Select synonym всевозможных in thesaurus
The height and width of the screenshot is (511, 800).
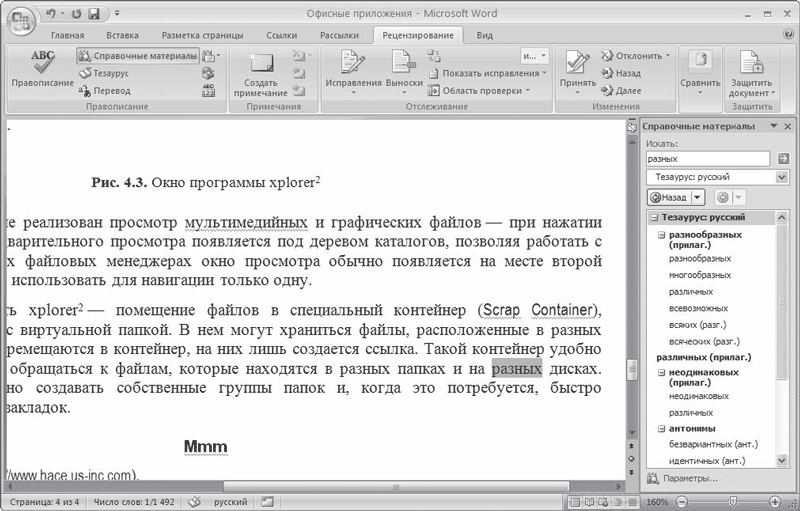pyautogui.click(x=698, y=309)
